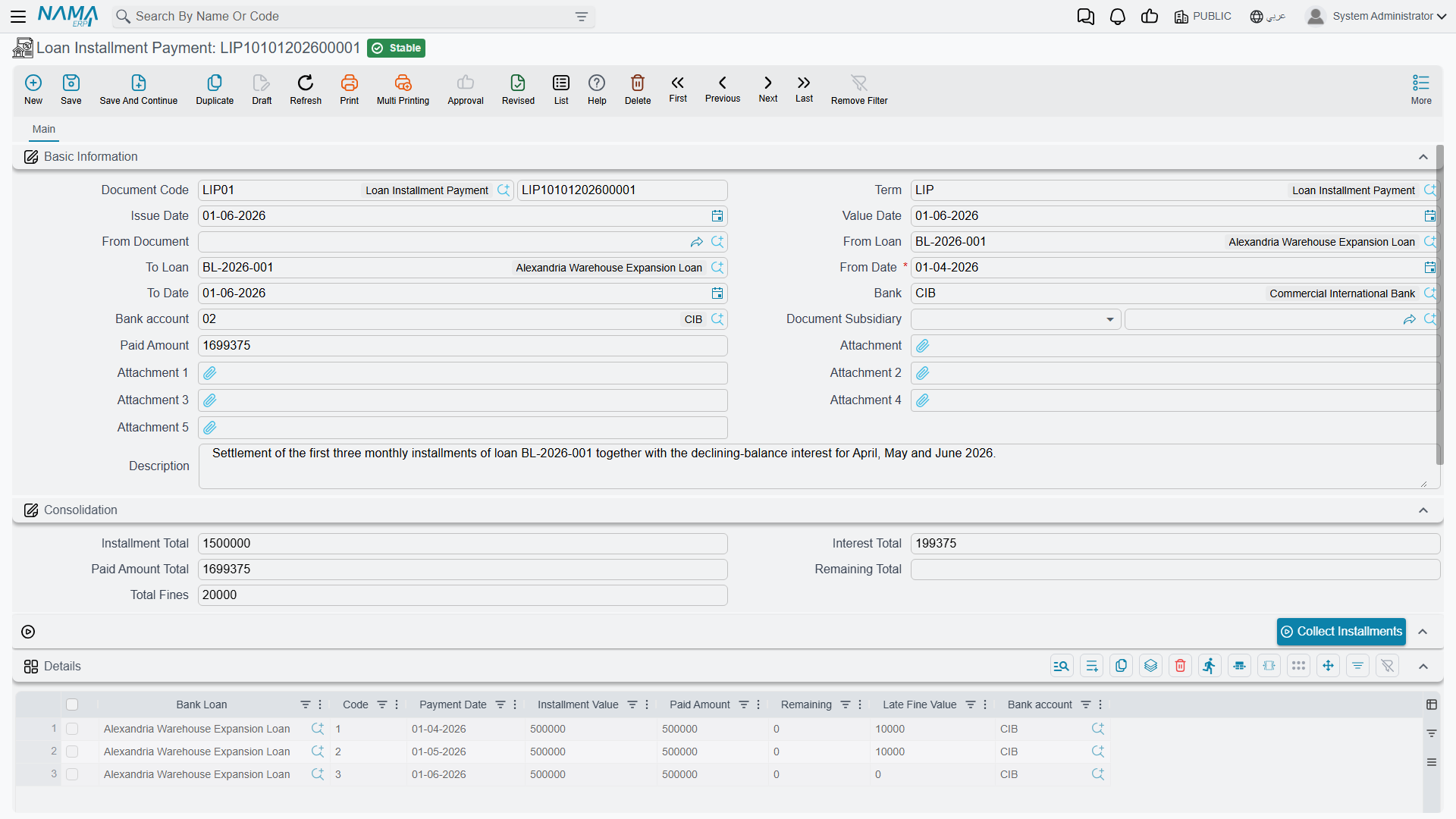
Task: Click the Description text area
Action: pyautogui.click(x=819, y=466)
